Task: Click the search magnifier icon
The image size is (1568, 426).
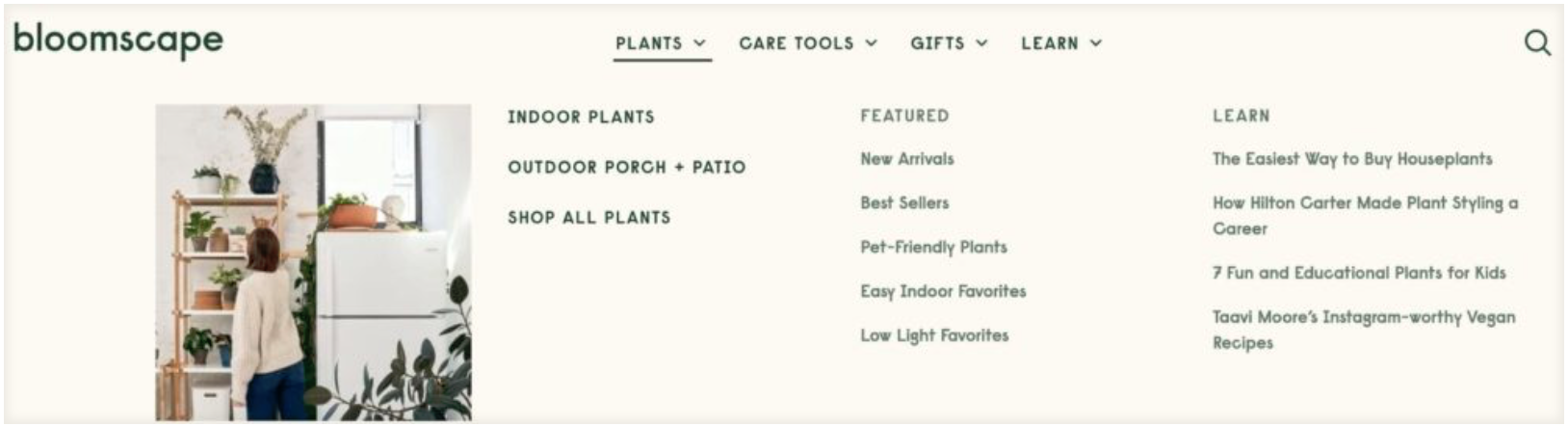Action: pos(1537,43)
